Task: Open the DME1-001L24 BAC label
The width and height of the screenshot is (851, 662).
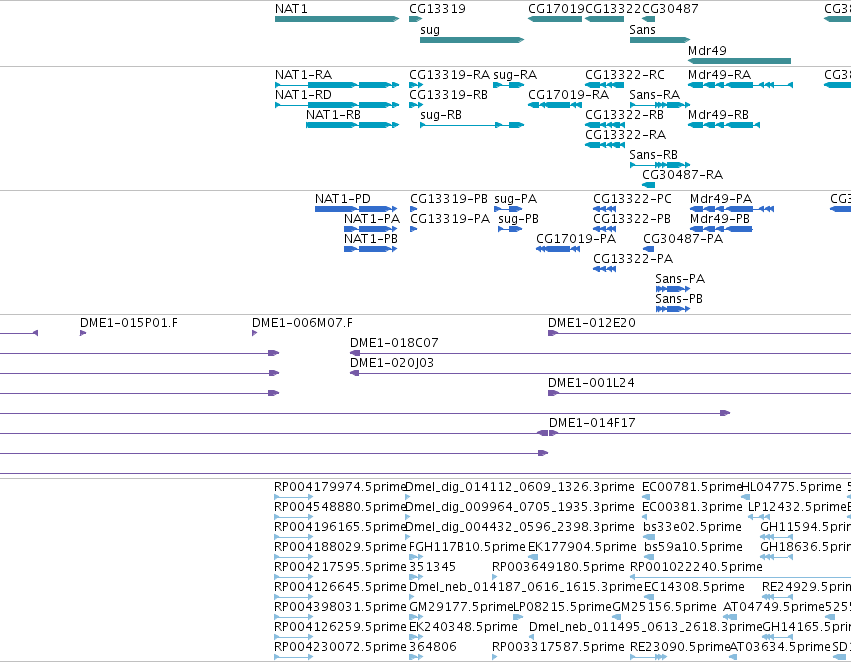Action: click(591, 384)
